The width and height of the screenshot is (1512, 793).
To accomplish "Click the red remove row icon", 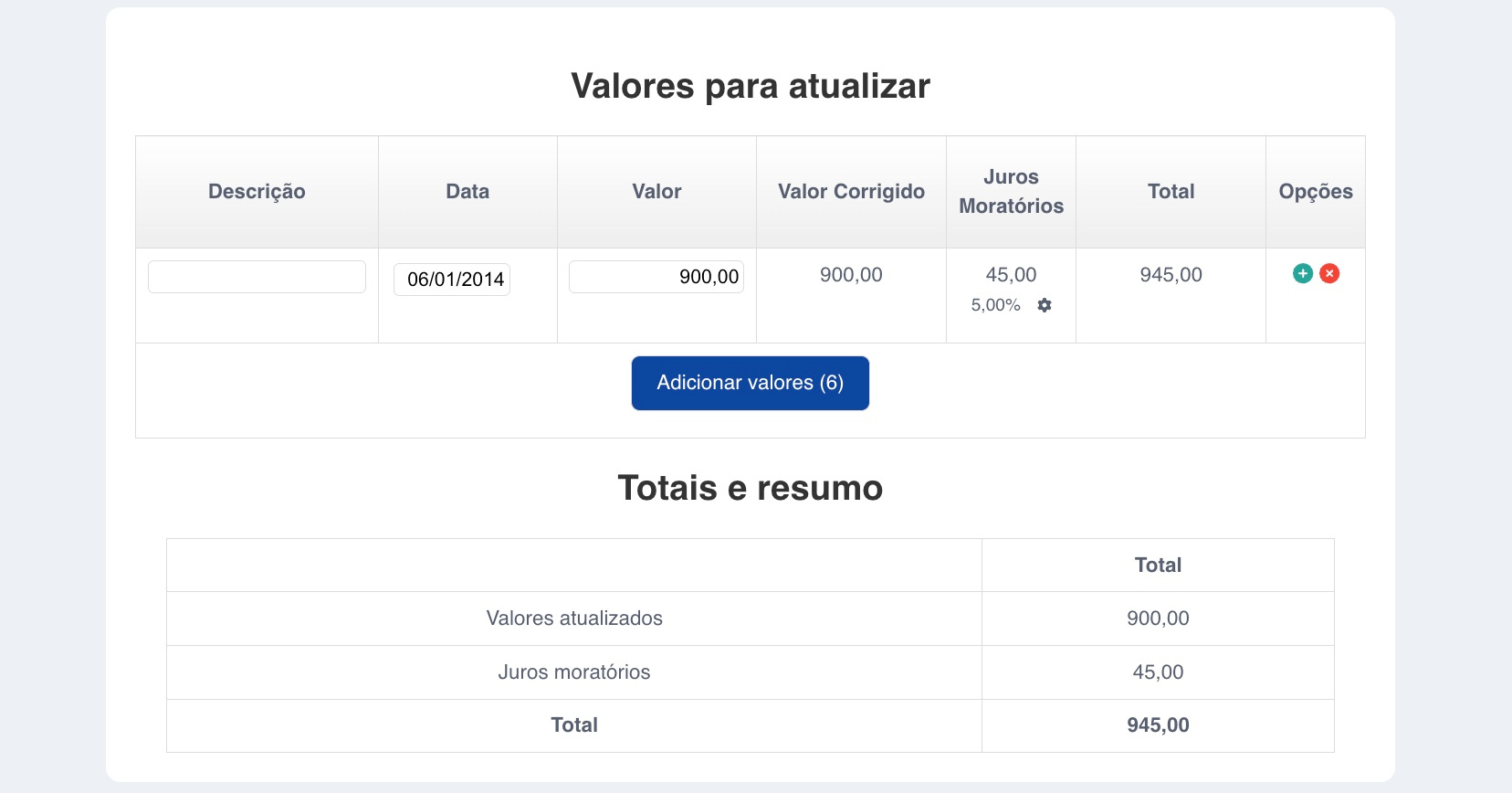I will [x=1329, y=273].
